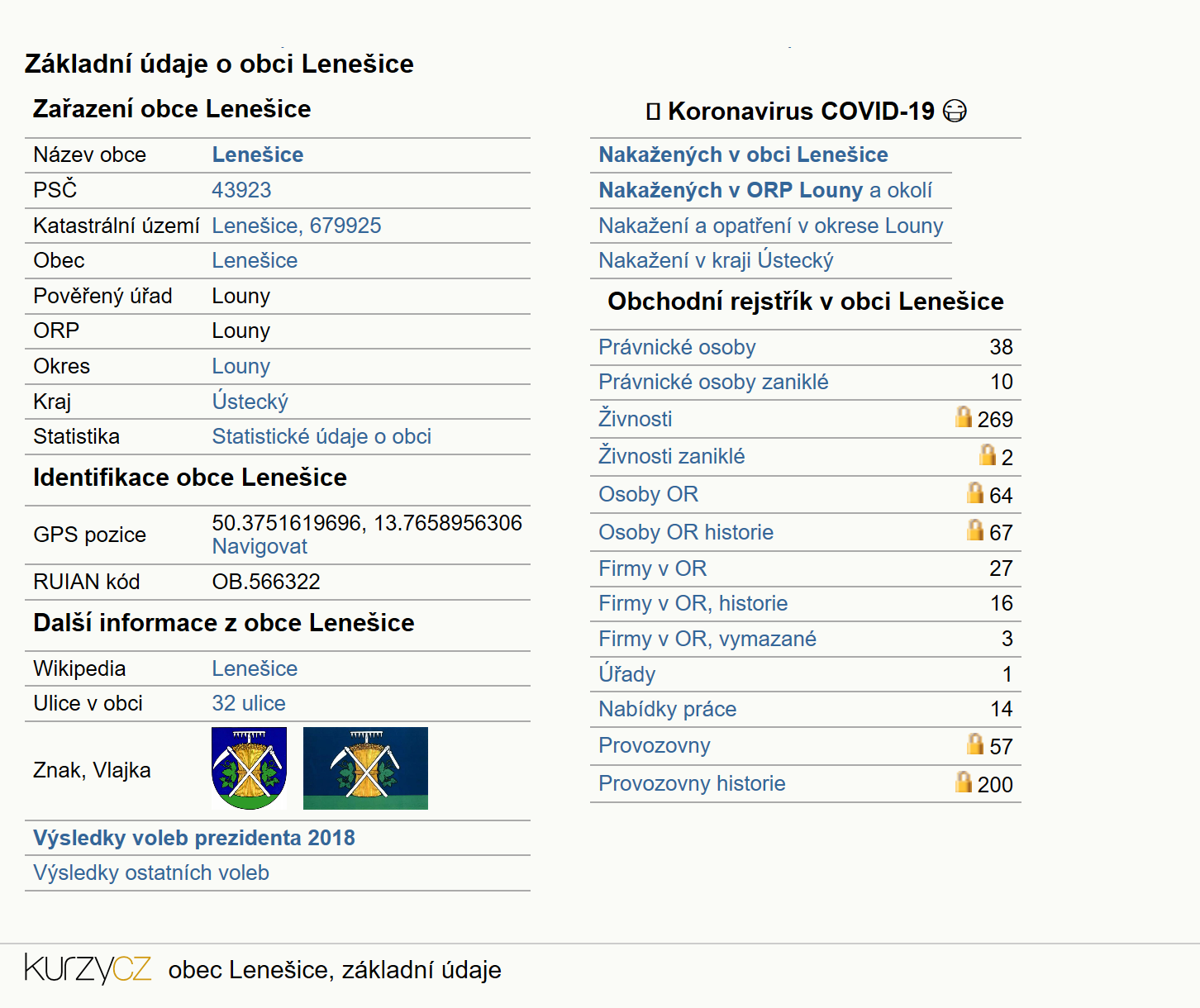Open Nakažení v kraji Ústecký link
Screen dimensions: 1200x1008
(x=716, y=260)
